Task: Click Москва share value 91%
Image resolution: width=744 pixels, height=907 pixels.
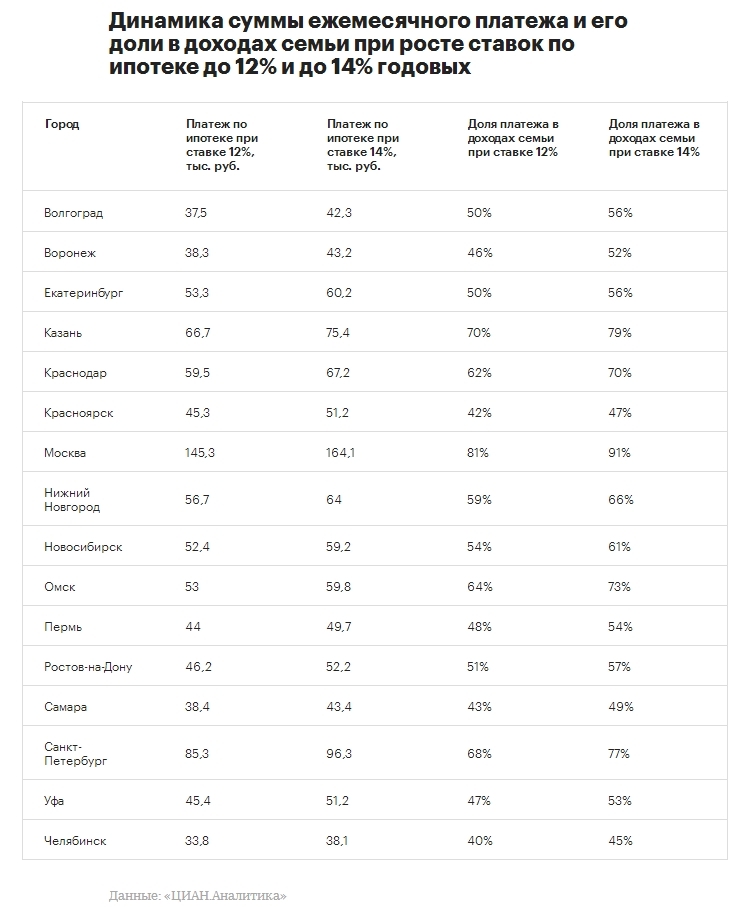Action: pyautogui.click(x=619, y=453)
